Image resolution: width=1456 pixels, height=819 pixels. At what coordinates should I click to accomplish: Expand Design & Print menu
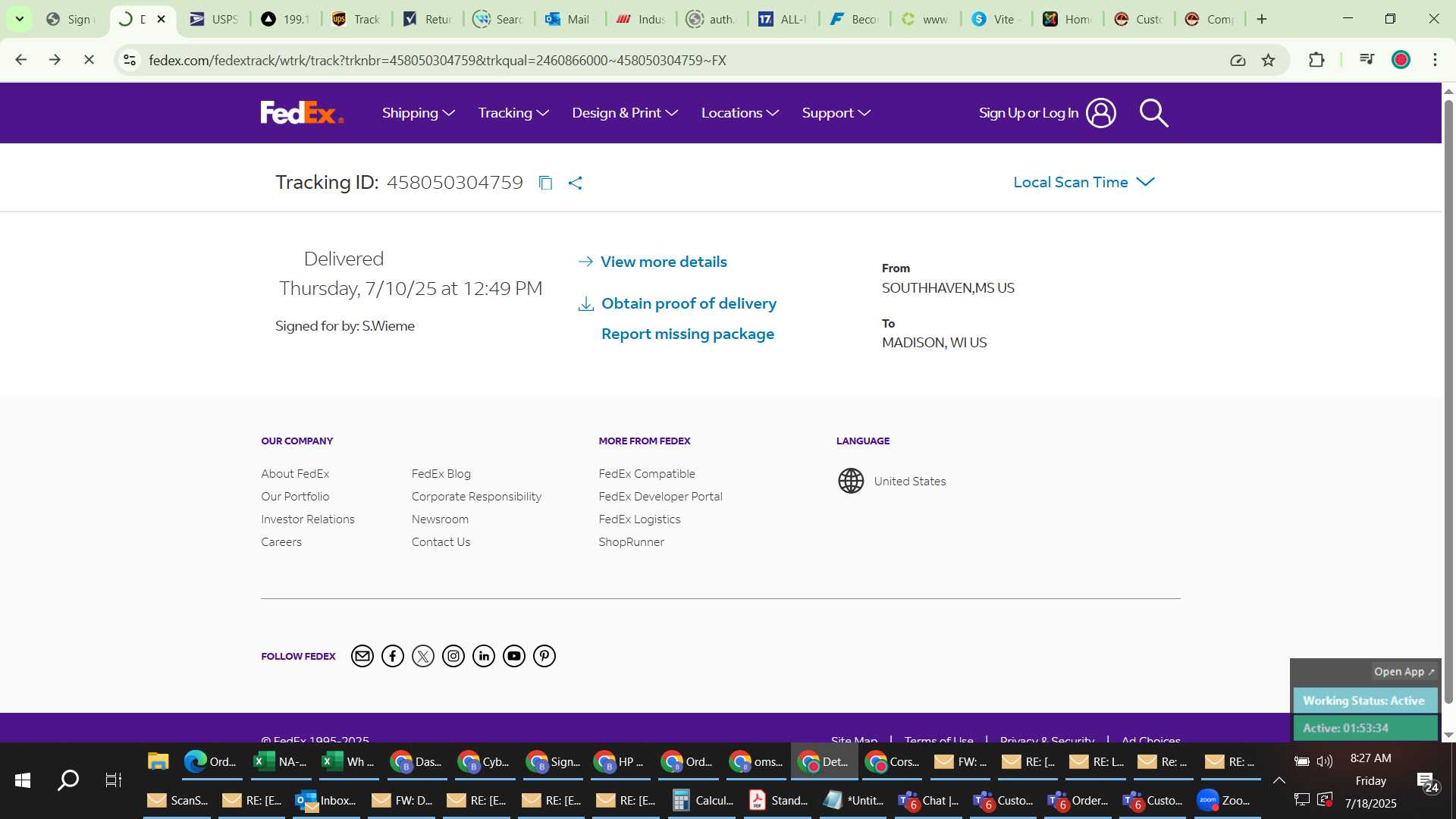click(625, 113)
